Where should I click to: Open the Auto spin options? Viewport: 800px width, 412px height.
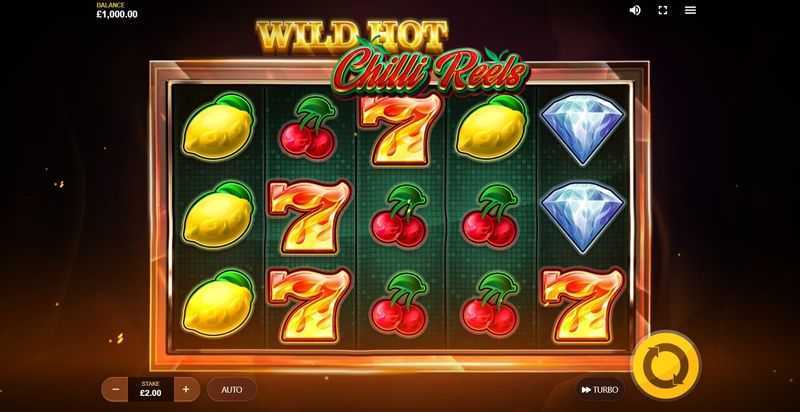pos(232,390)
